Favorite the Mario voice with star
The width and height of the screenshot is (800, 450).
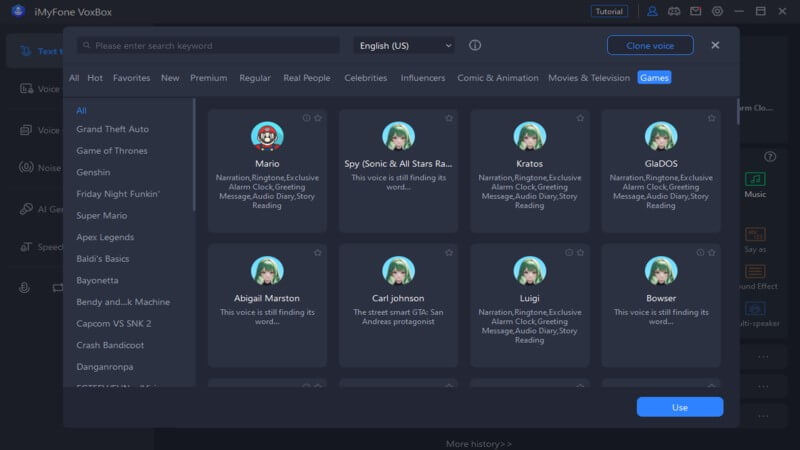(x=318, y=118)
